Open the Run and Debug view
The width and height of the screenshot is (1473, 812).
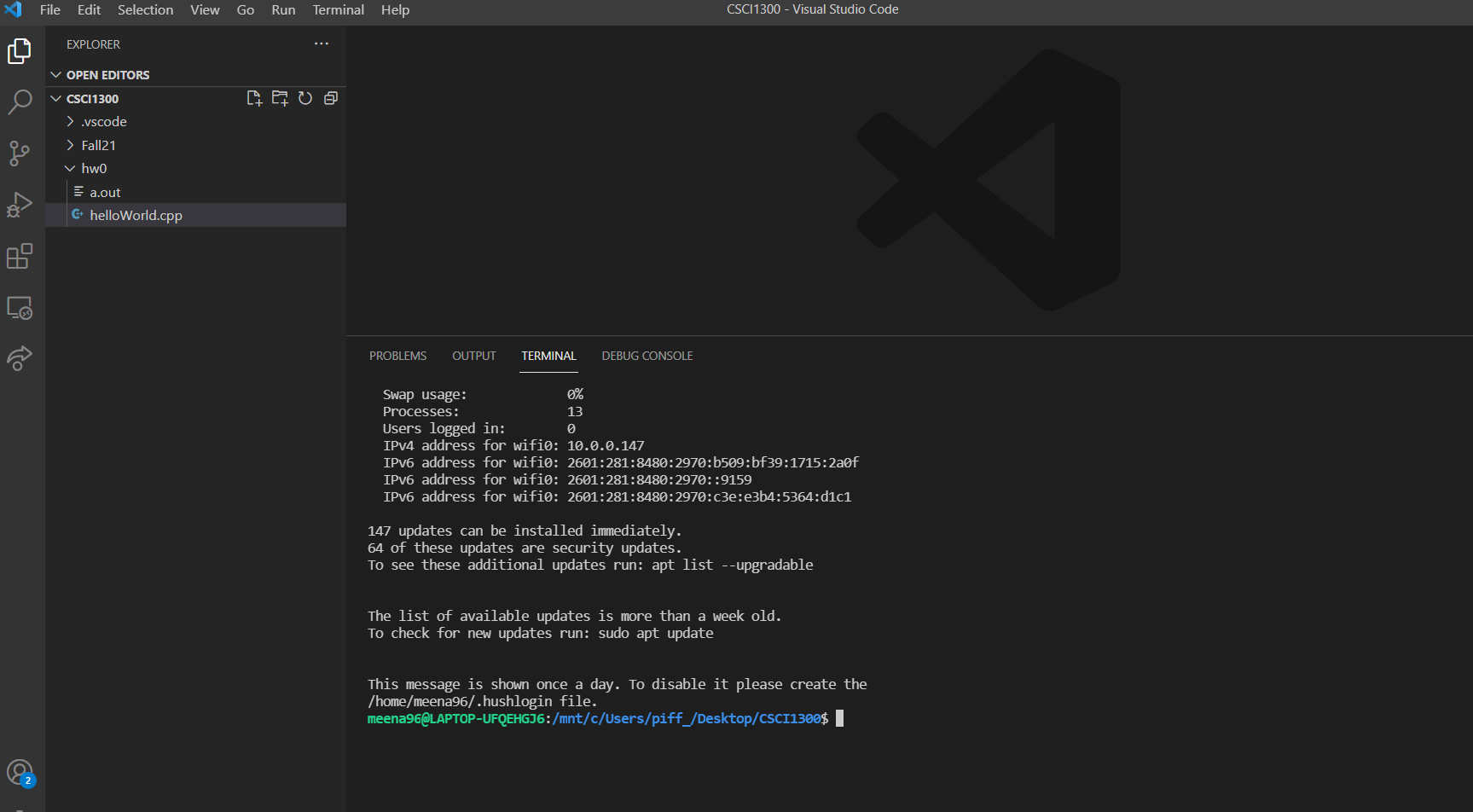pos(20,205)
